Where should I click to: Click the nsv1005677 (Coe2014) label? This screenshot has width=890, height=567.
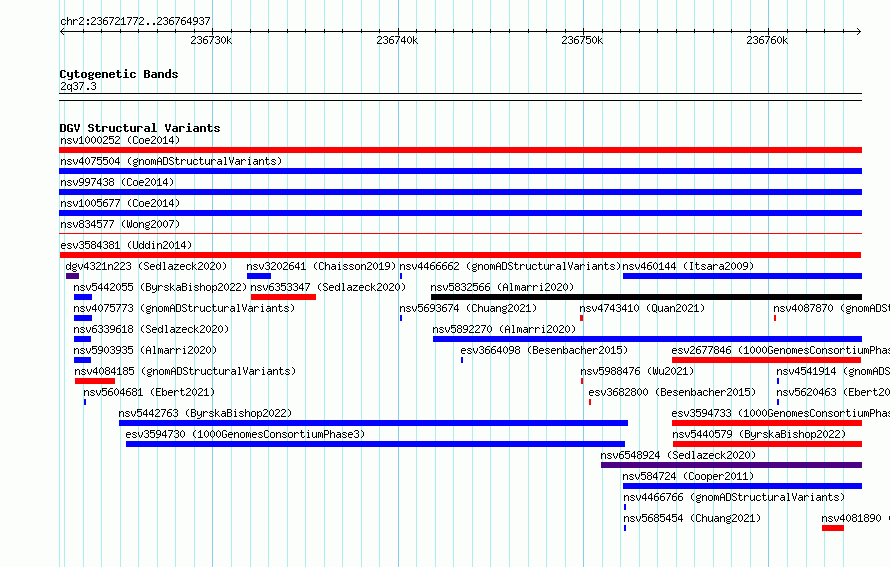[120, 203]
